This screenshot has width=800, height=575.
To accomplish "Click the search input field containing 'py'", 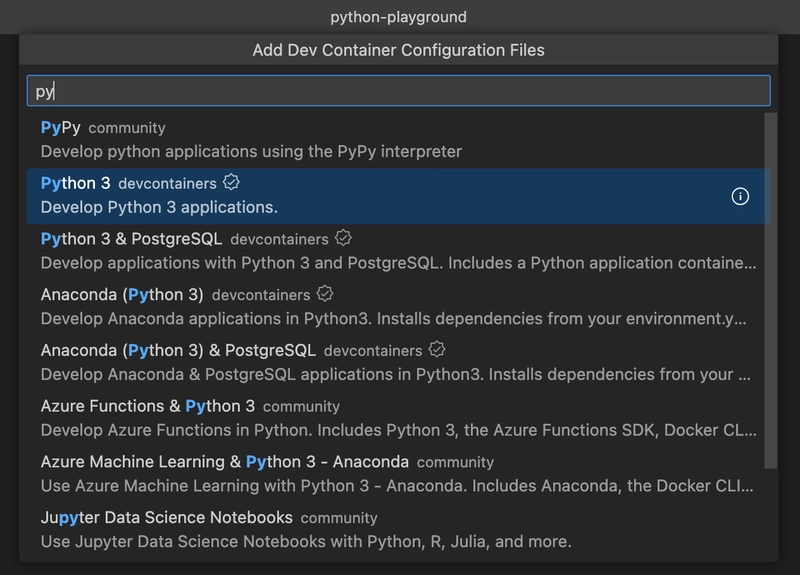I will pyautogui.click(x=398, y=91).
